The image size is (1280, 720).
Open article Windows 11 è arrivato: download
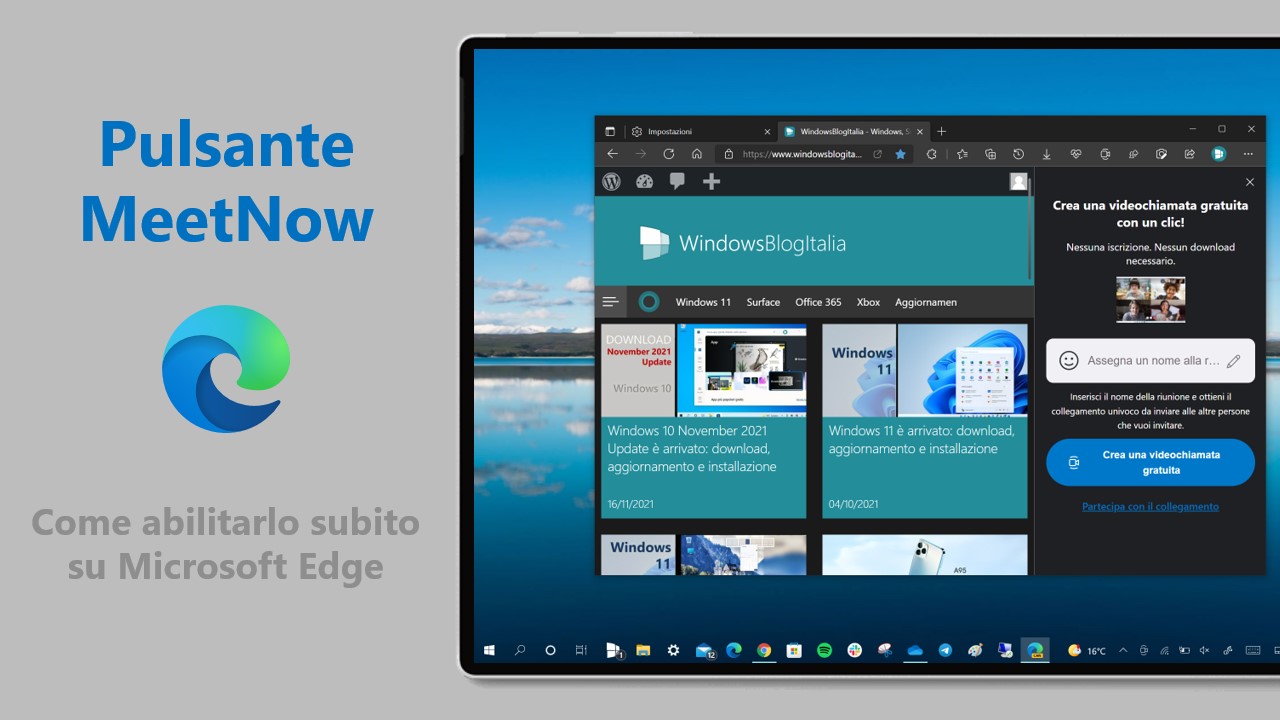click(921, 440)
